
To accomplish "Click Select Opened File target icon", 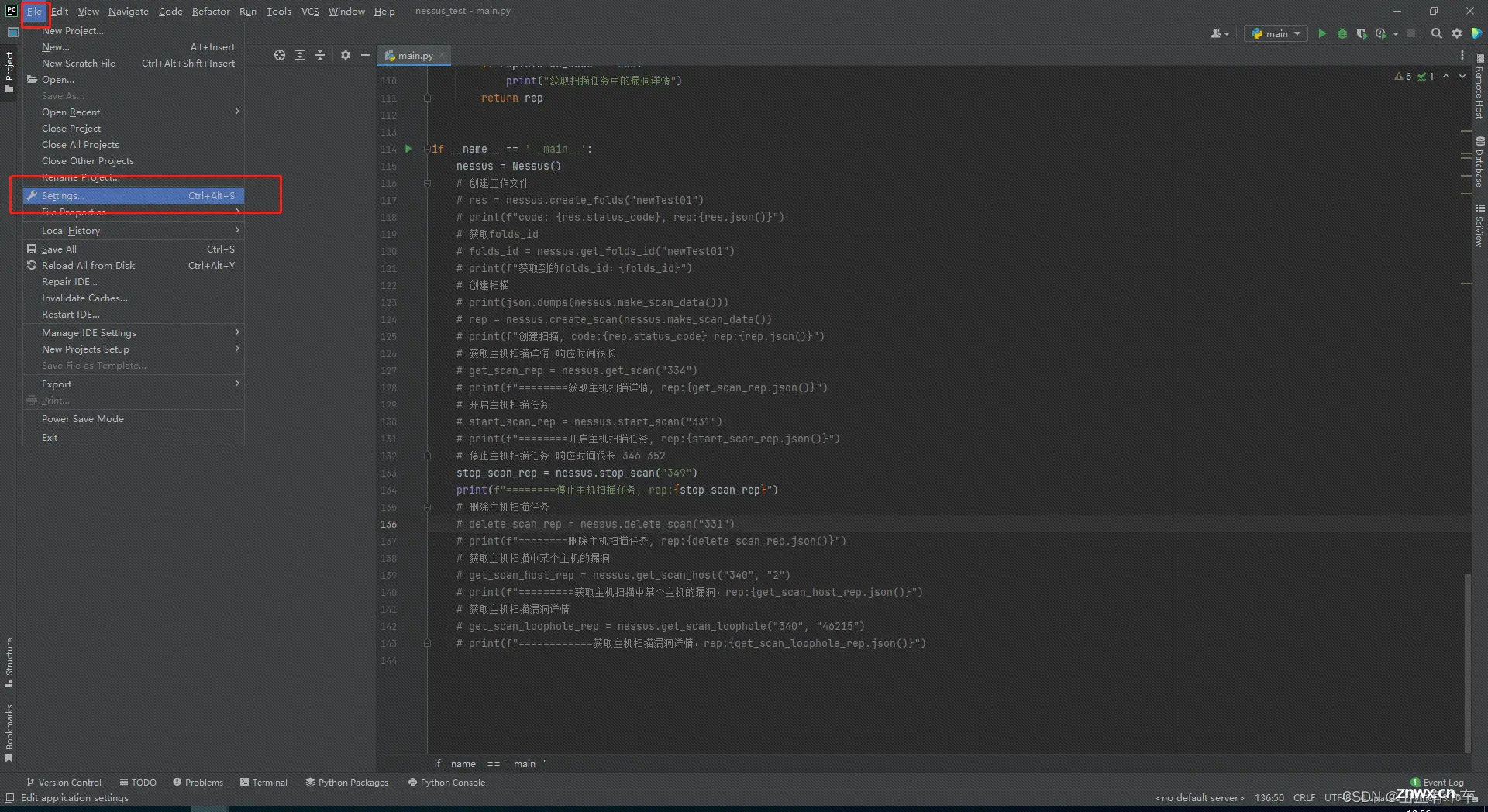I will [280, 55].
